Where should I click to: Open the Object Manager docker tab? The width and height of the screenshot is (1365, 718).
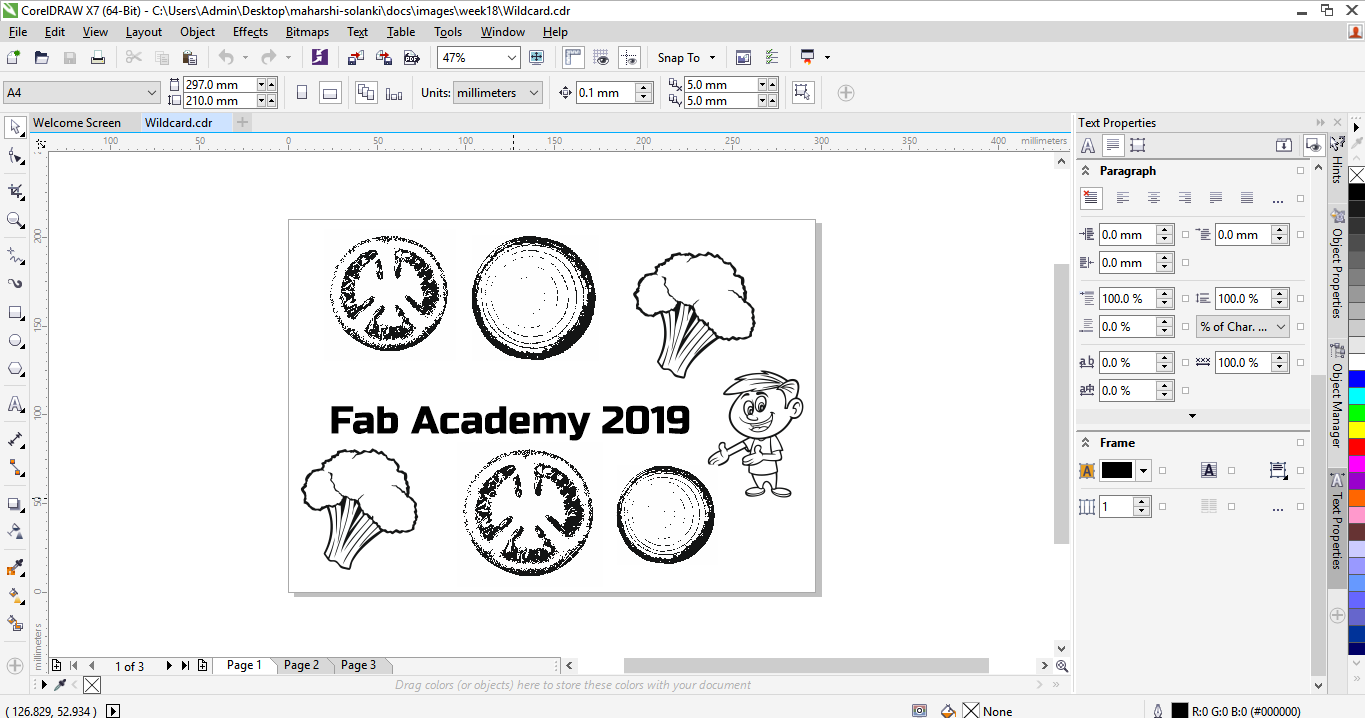pos(1336,396)
